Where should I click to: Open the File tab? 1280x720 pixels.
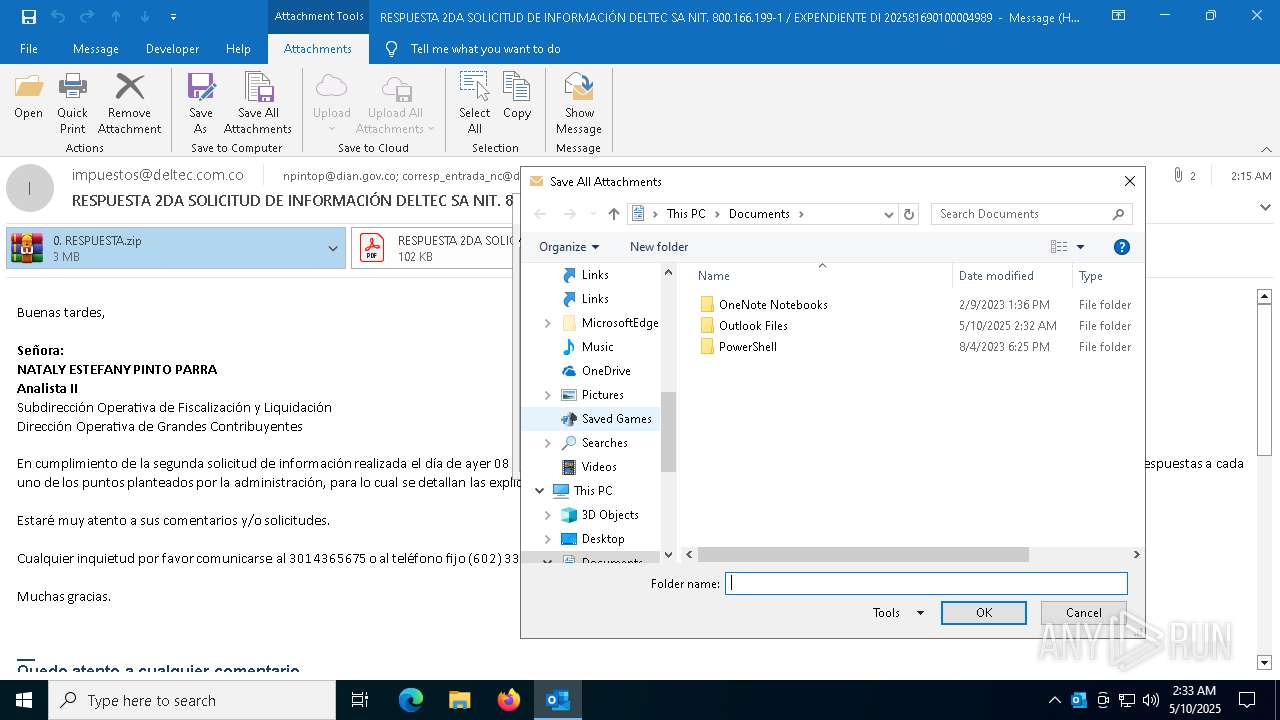29,49
